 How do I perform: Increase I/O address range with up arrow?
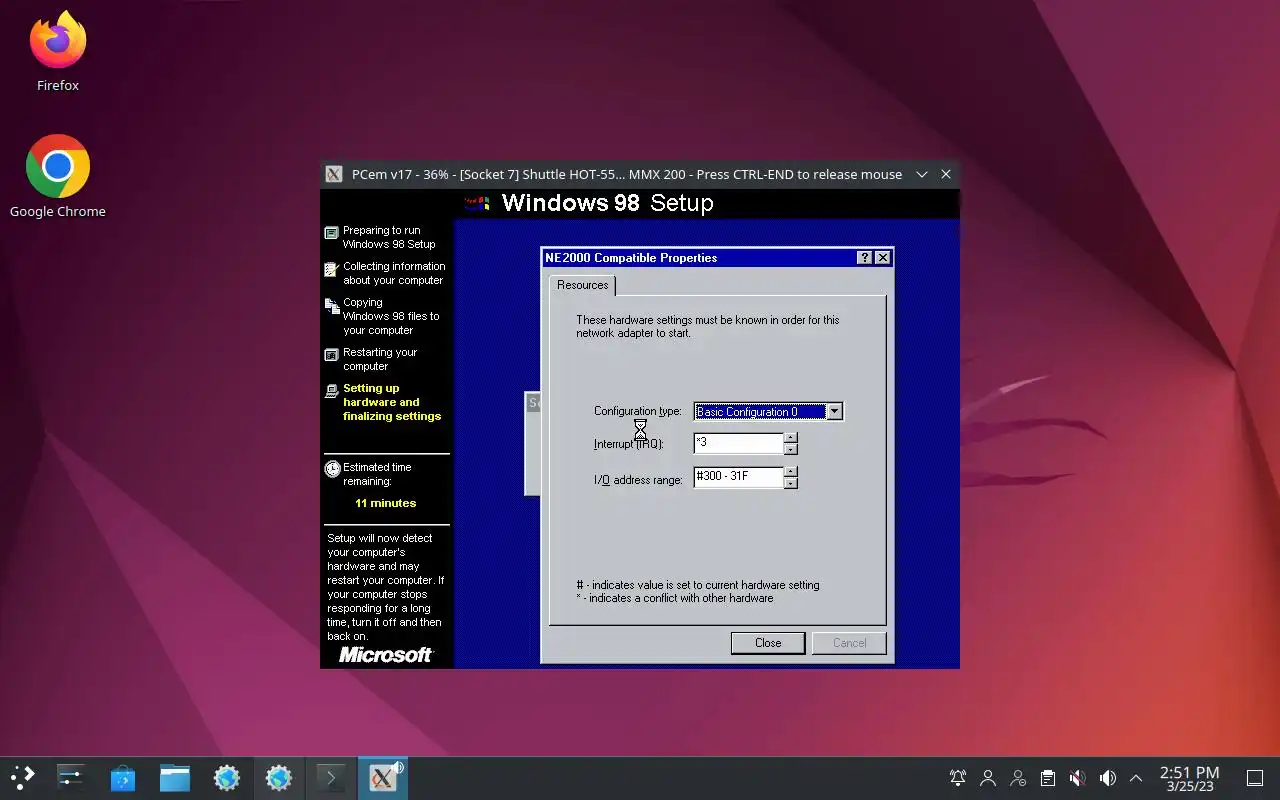(791, 472)
